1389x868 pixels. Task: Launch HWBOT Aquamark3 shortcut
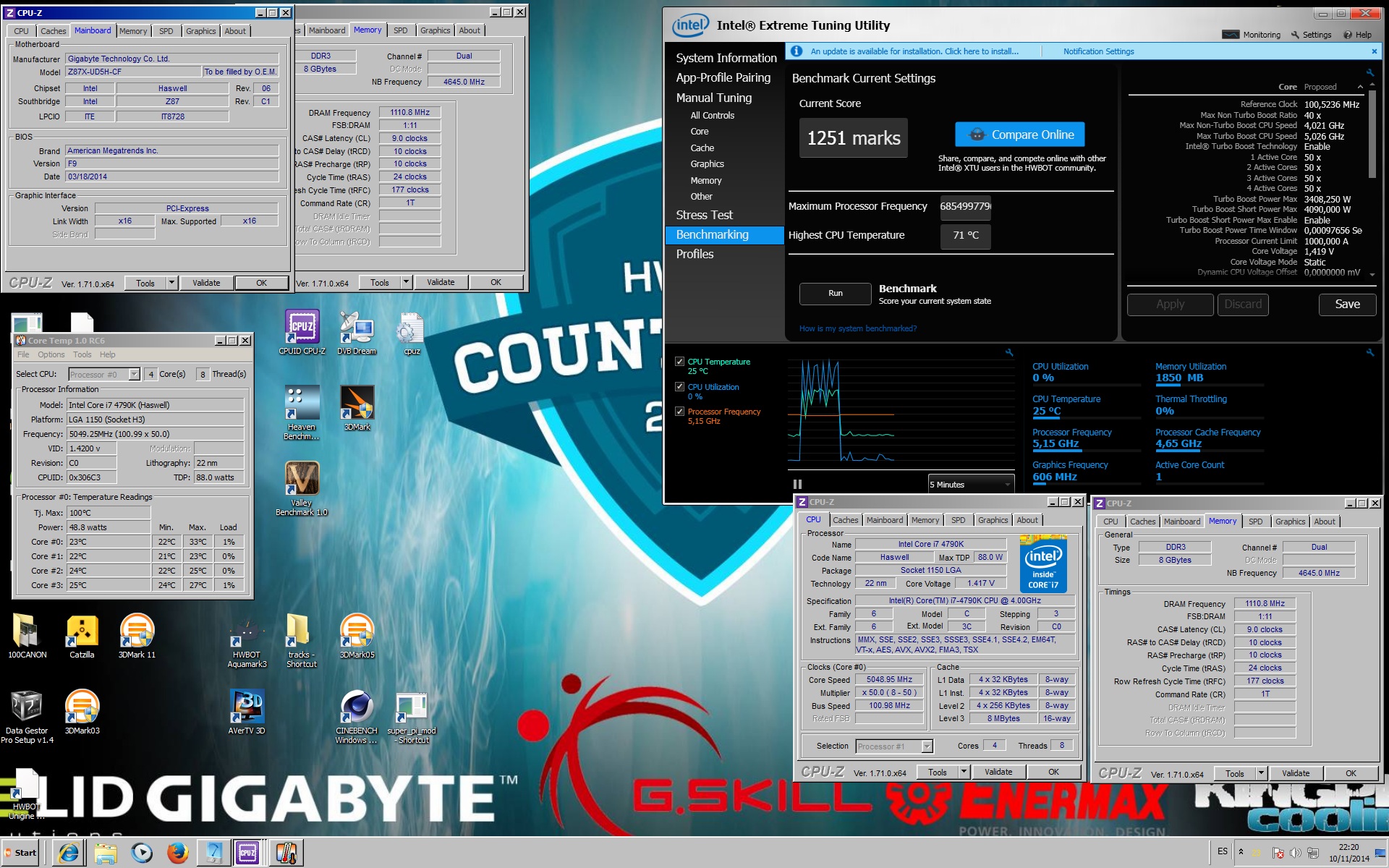click(247, 641)
